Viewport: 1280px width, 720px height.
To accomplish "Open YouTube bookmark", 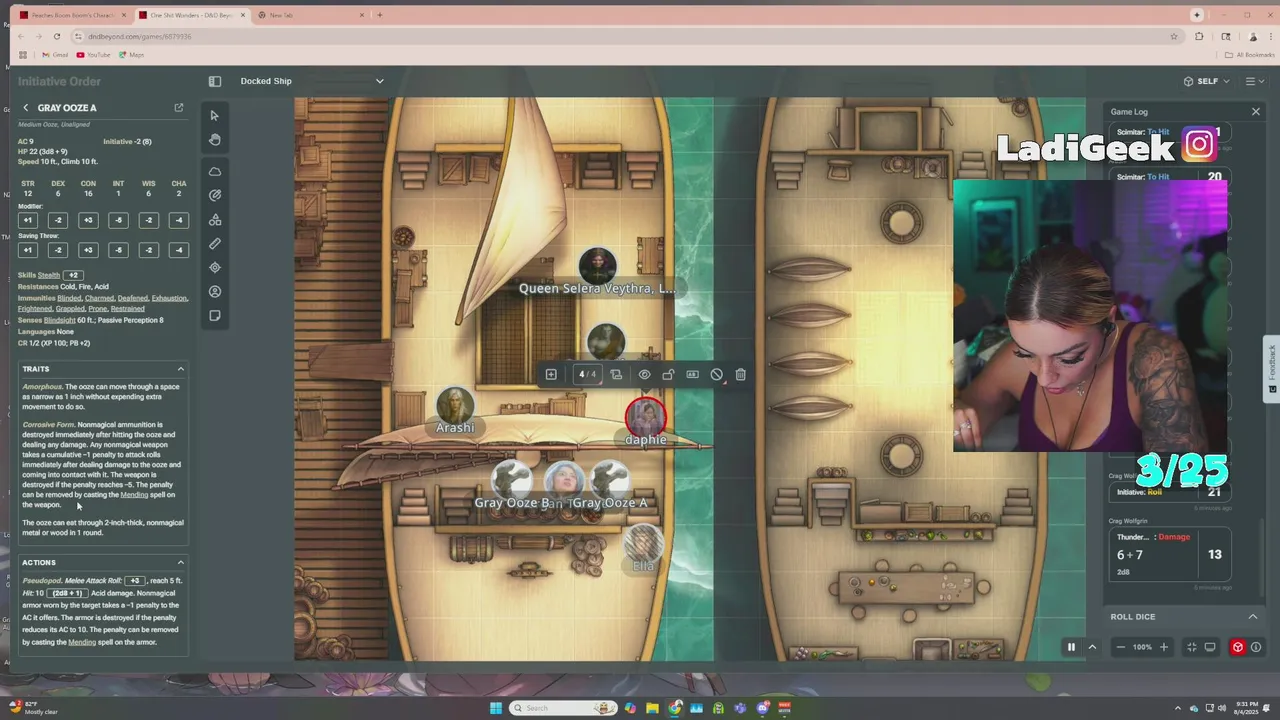I will click(93, 55).
